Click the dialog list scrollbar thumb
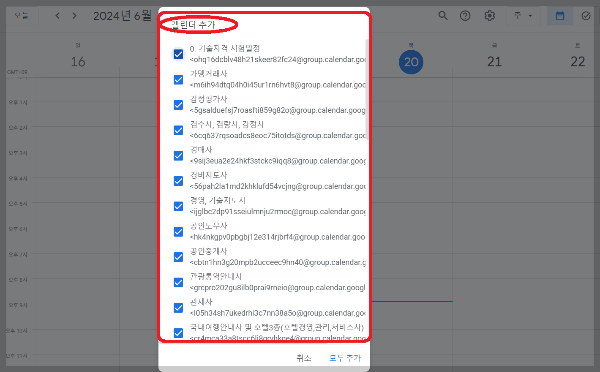This screenshot has height=372, width=600. 367,90
